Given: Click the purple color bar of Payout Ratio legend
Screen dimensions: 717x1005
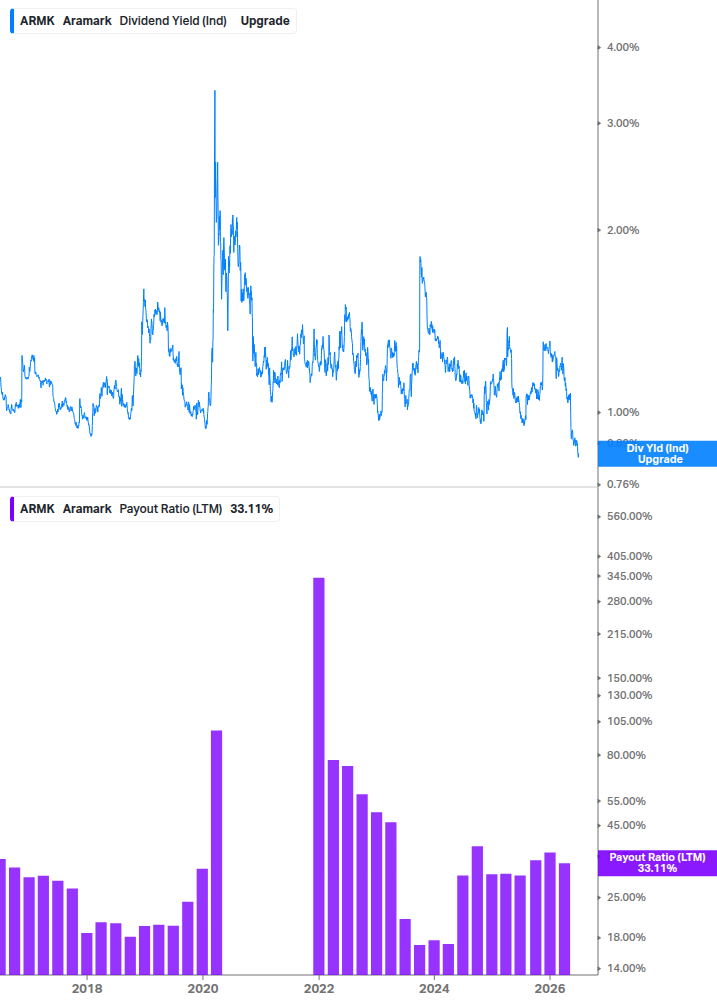Looking at the screenshot, I should click(x=12, y=509).
